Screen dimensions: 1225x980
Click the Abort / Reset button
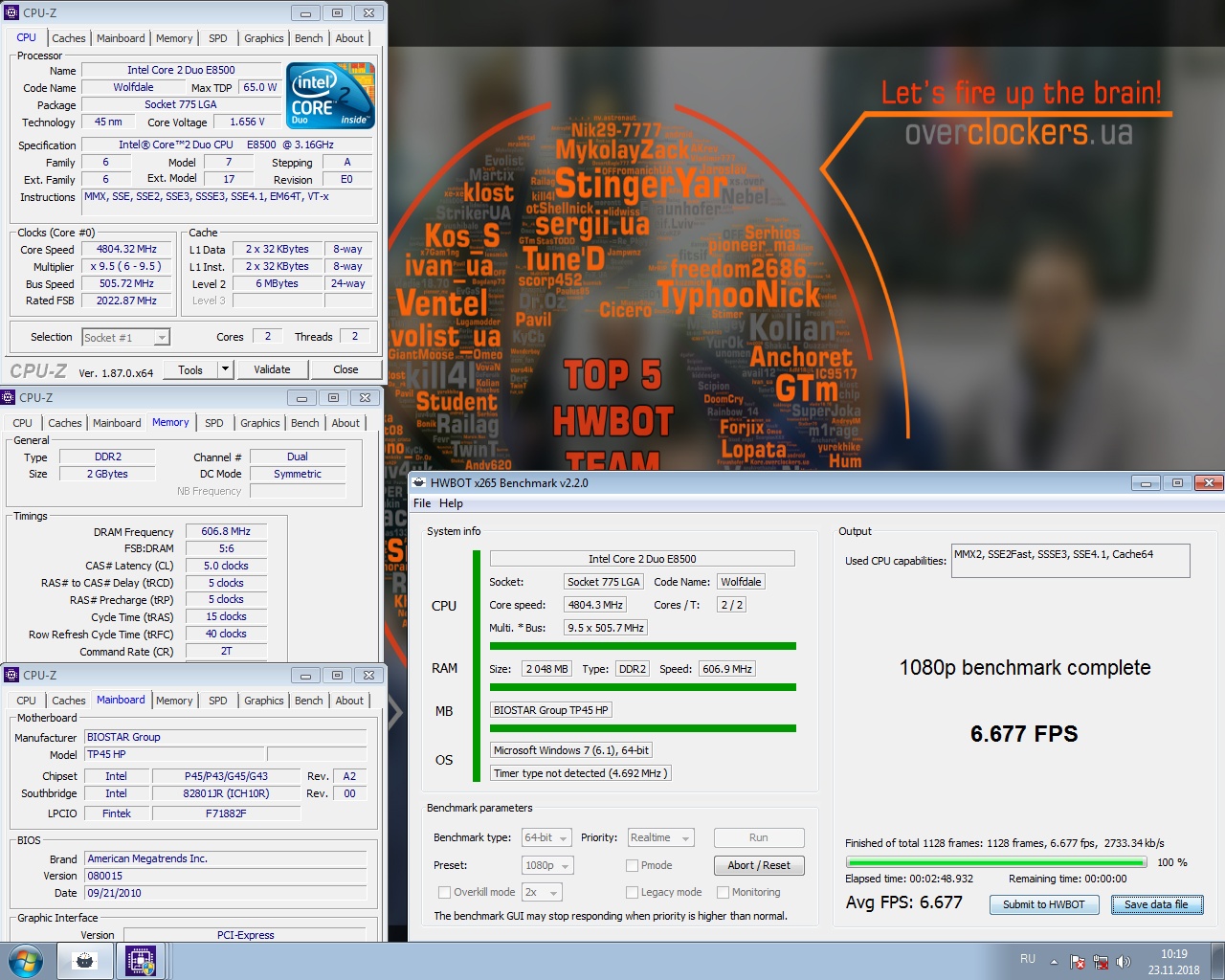point(759,865)
